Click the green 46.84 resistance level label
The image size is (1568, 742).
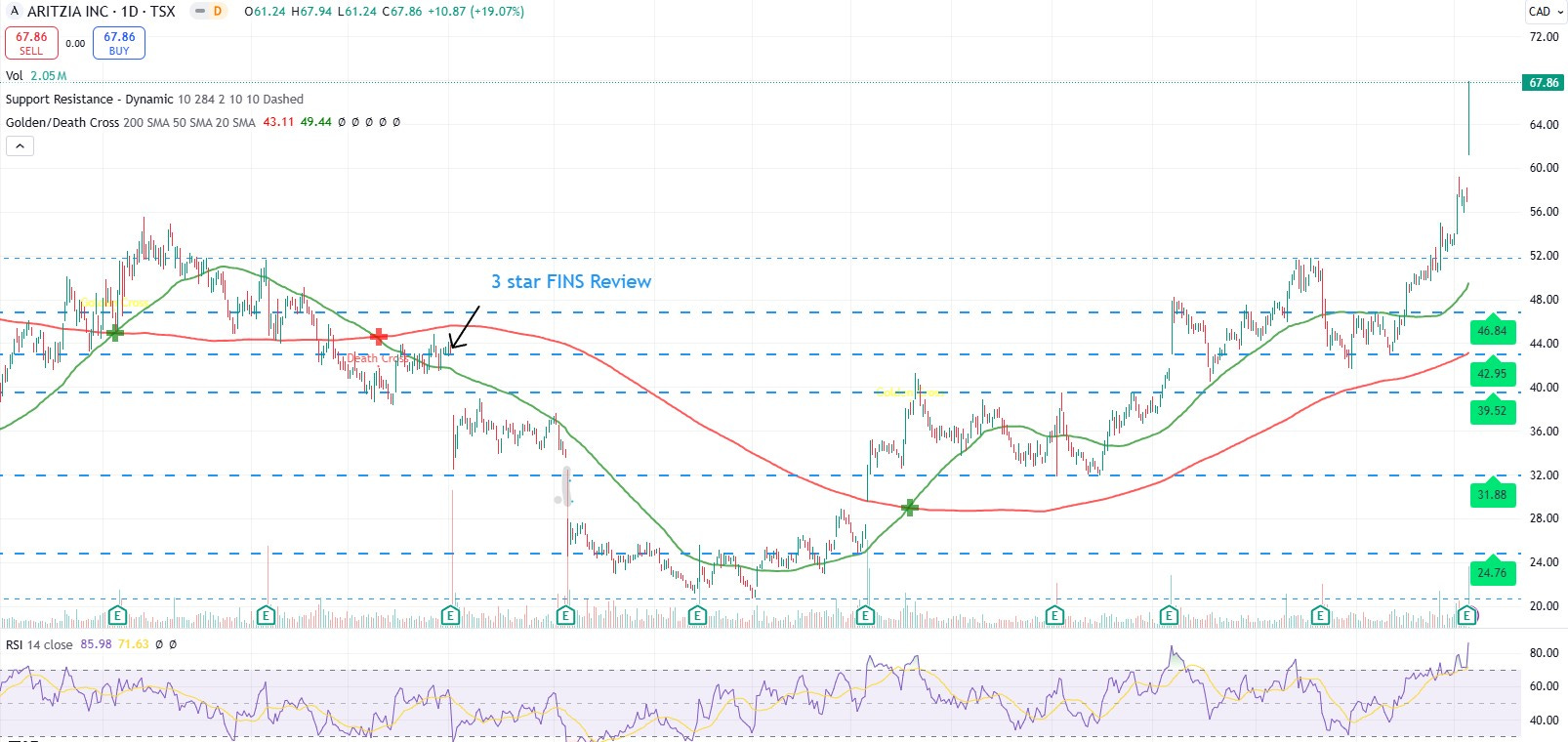coord(1492,330)
